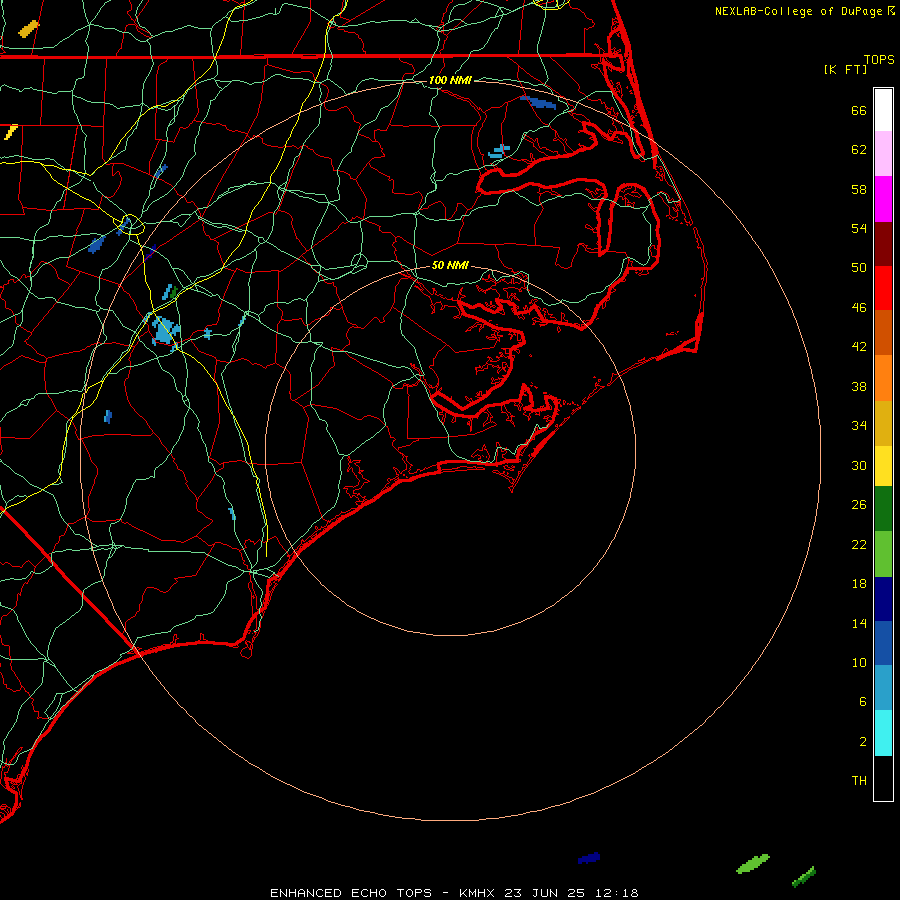Image resolution: width=900 pixels, height=900 pixels.
Task: Click the 50 legend value label
Action: tap(859, 268)
